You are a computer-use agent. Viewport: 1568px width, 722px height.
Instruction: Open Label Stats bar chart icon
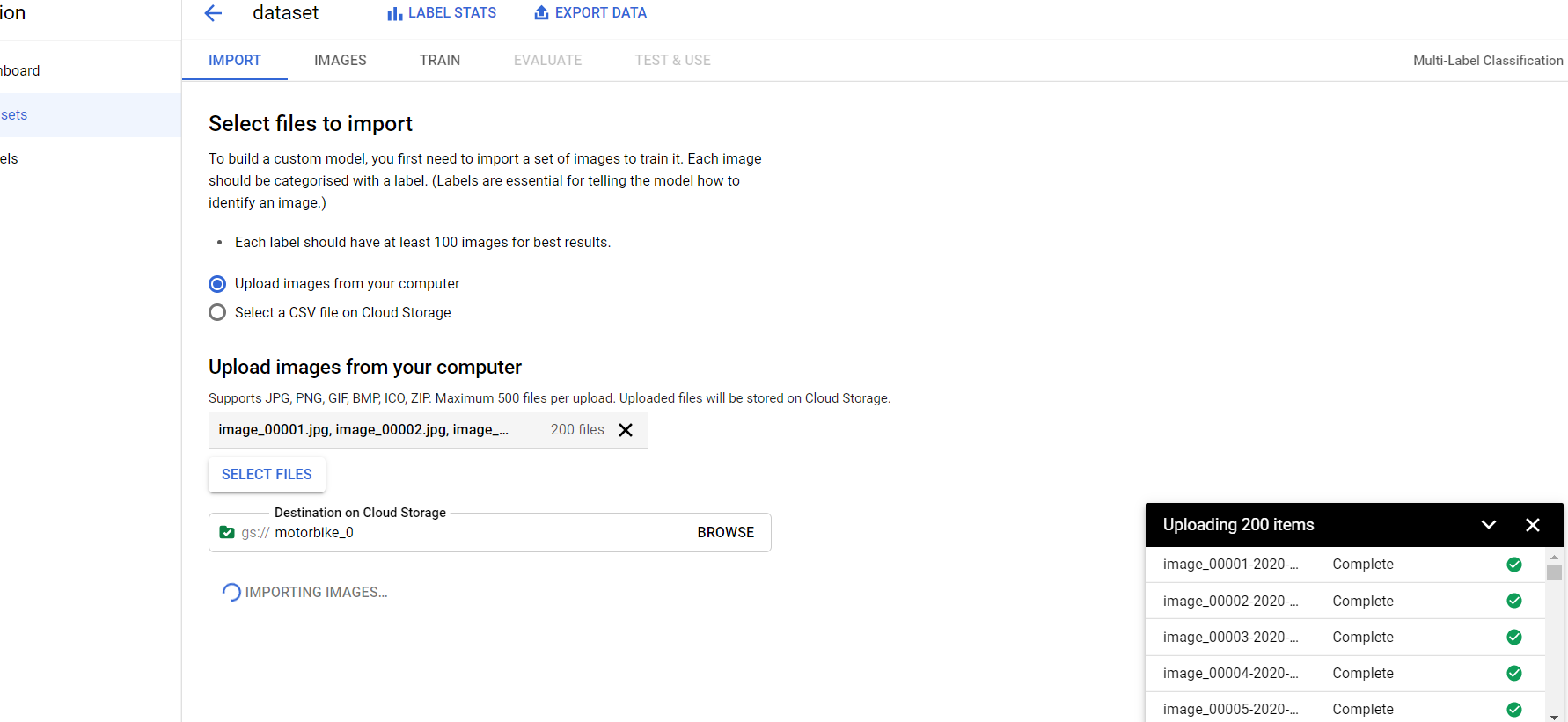click(395, 13)
